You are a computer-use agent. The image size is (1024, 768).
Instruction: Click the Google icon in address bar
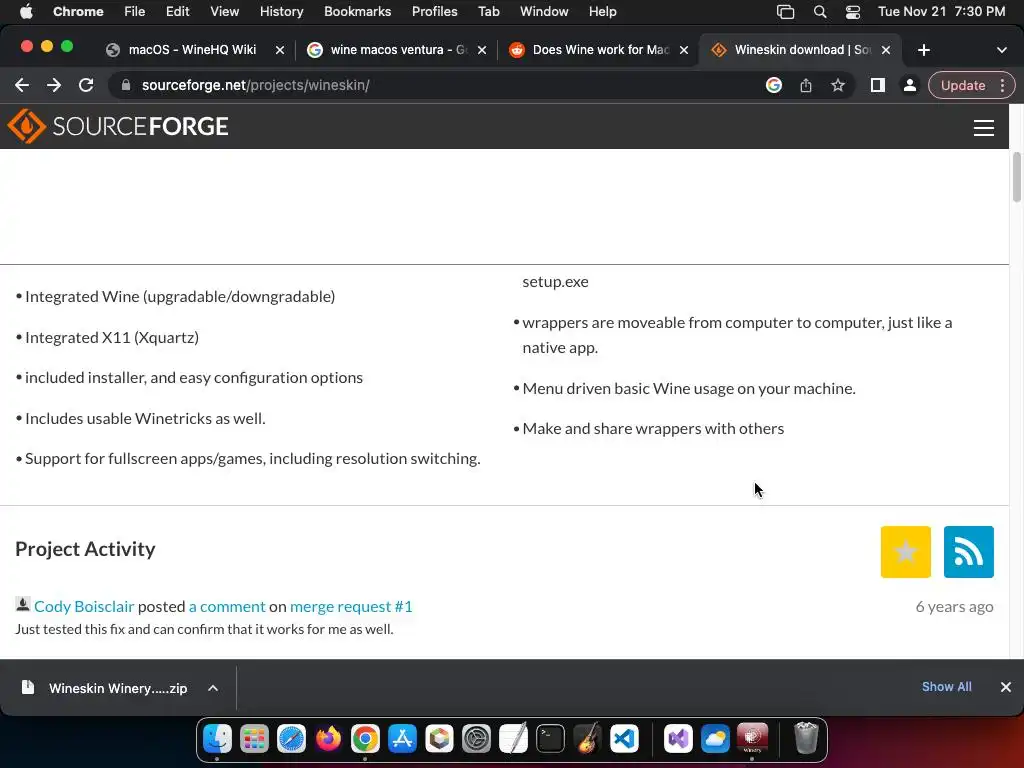click(774, 85)
